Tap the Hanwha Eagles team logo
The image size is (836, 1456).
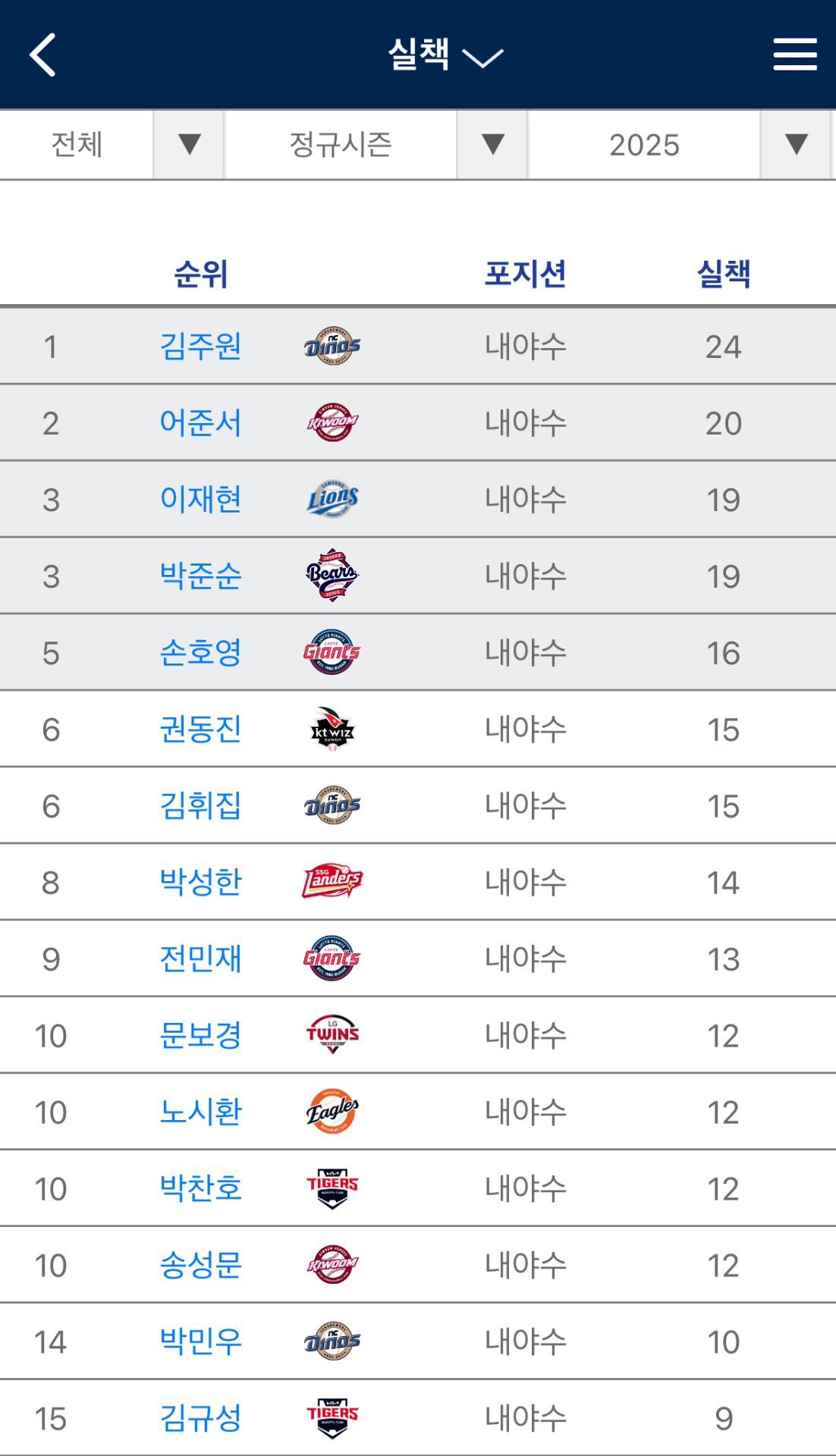332,1112
